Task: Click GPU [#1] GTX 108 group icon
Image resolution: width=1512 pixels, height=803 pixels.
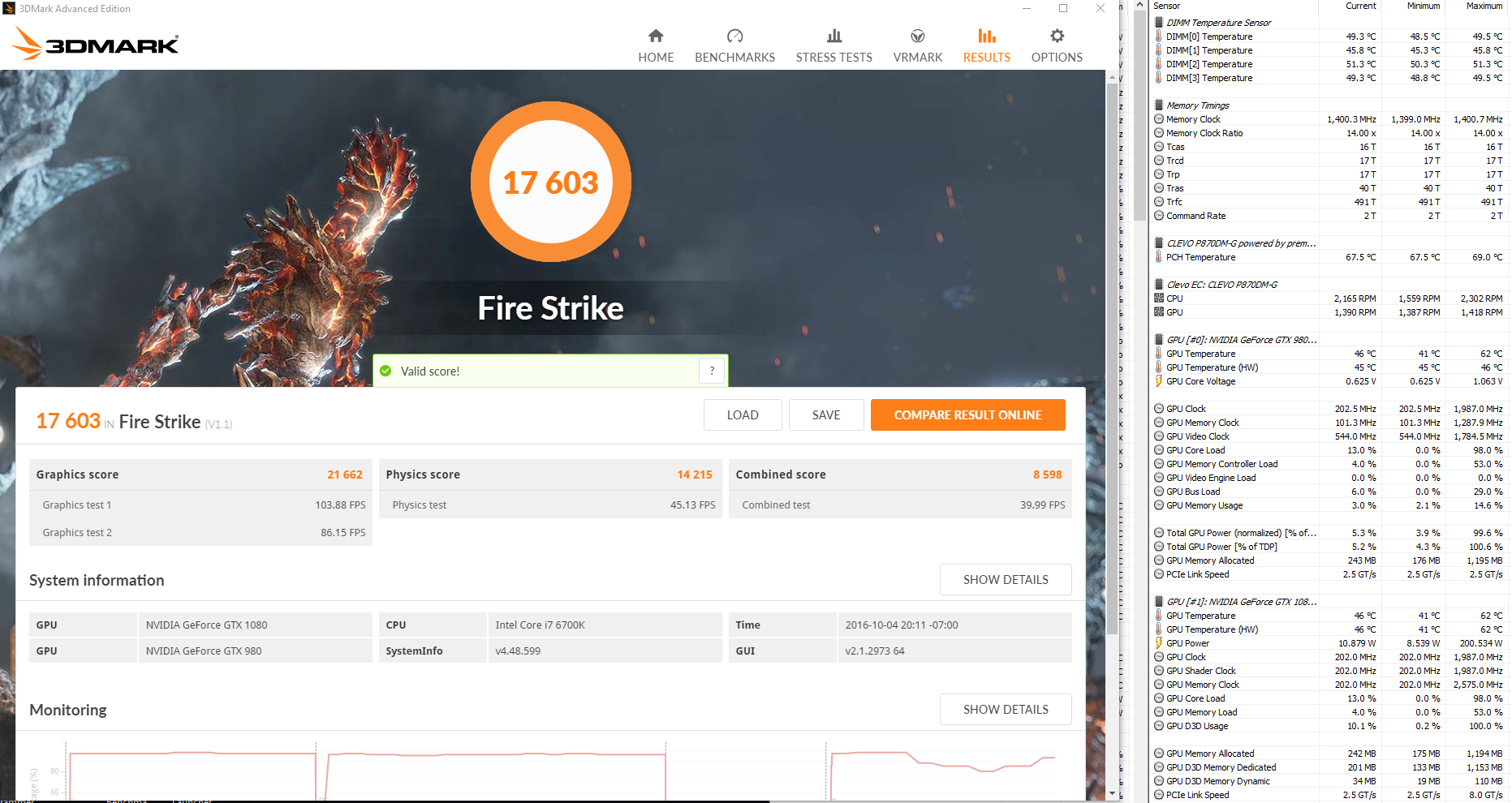Action: coord(1159,602)
